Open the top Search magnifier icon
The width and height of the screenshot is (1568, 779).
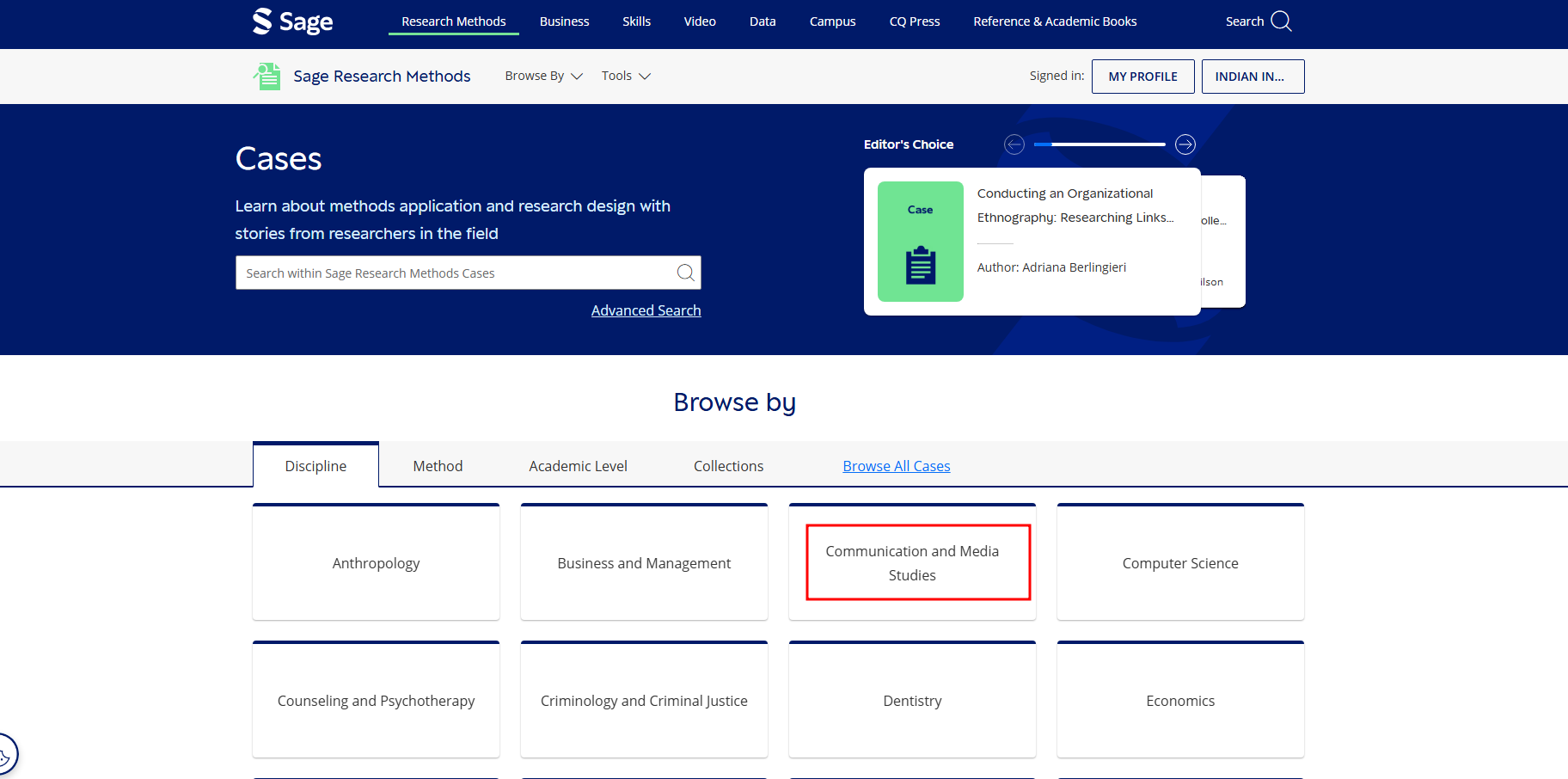coord(1281,21)
